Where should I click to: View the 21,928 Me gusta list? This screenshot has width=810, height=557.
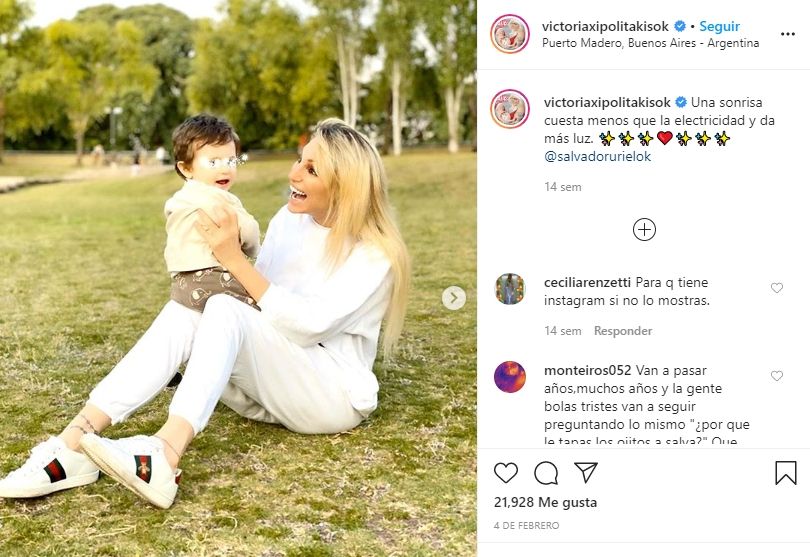[x=545, y=502]
